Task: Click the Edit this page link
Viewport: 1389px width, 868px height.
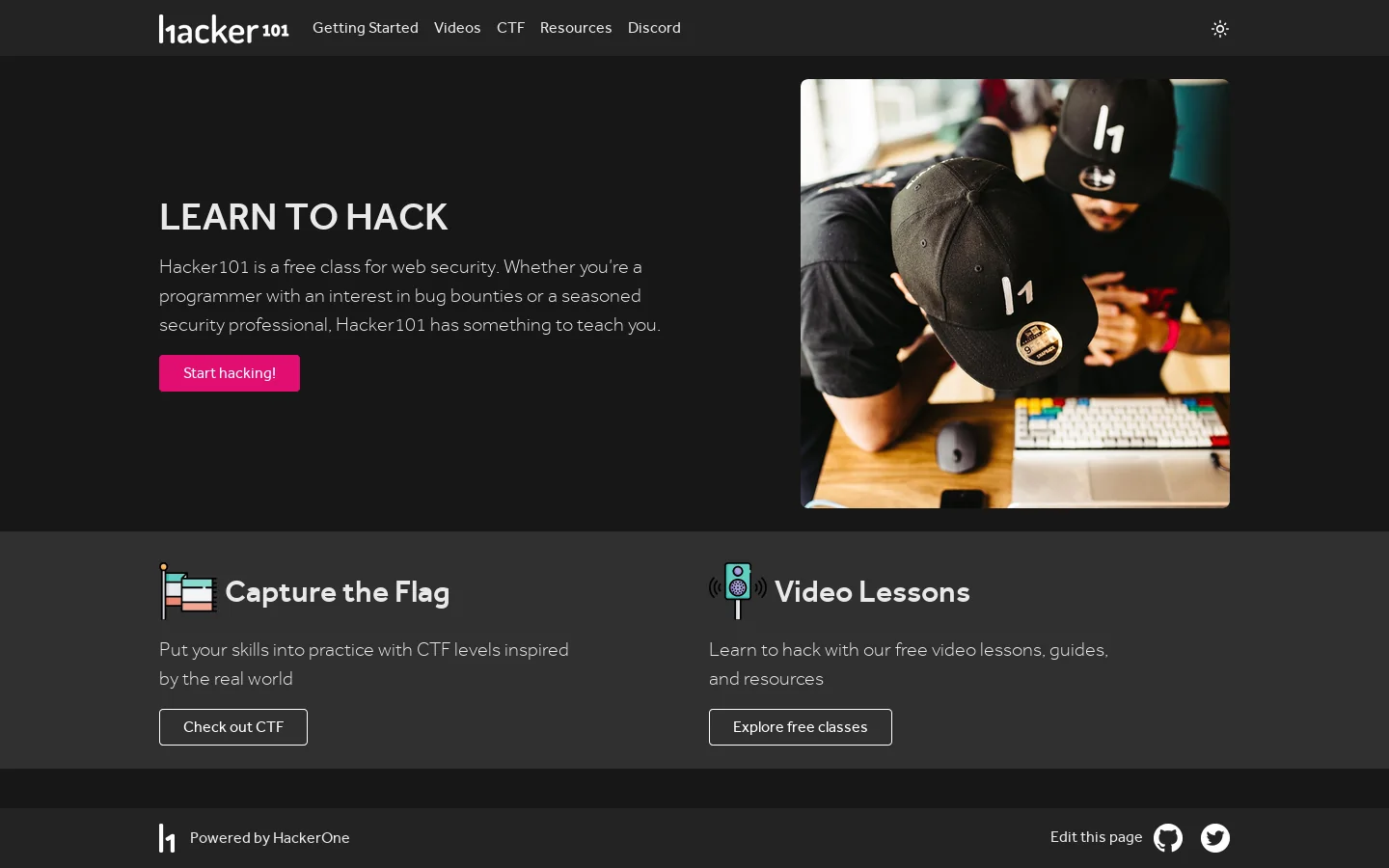Action: [1096, 837]
